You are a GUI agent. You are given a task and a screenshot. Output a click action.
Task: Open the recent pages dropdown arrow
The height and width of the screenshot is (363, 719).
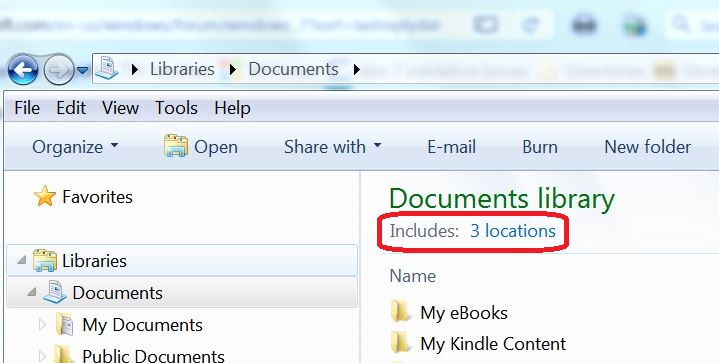point(83,70)
